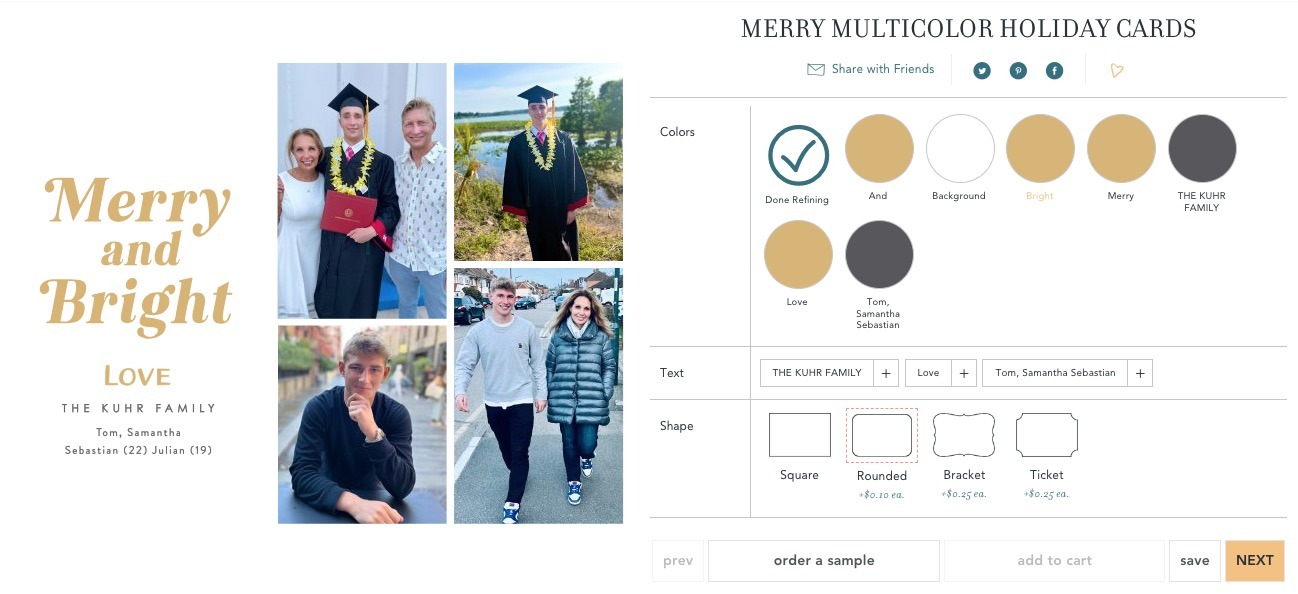
Task: Select the Rounded card shape
Action: pos(882,435)
